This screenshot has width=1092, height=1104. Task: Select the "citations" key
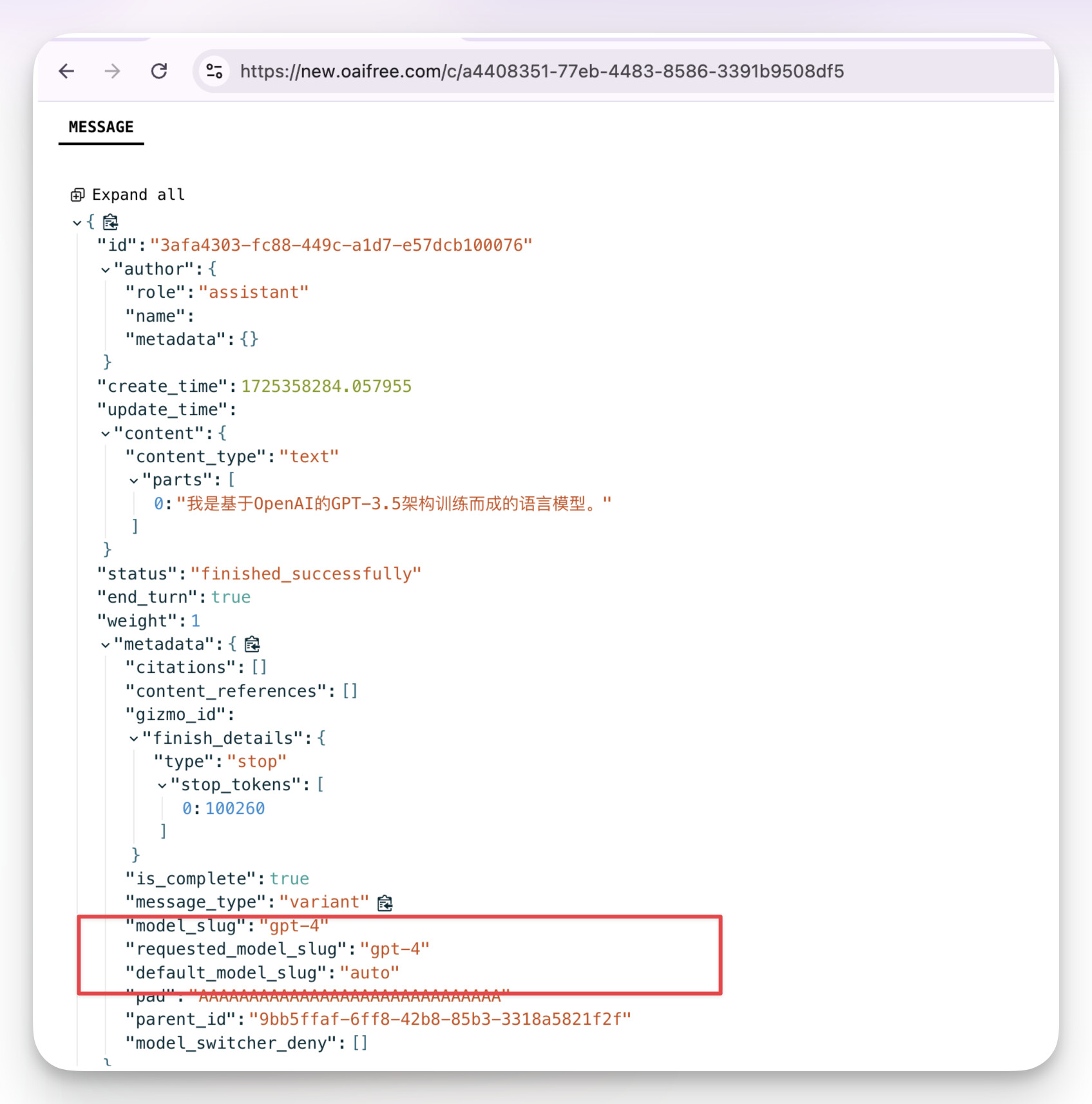tap(180, 667)
